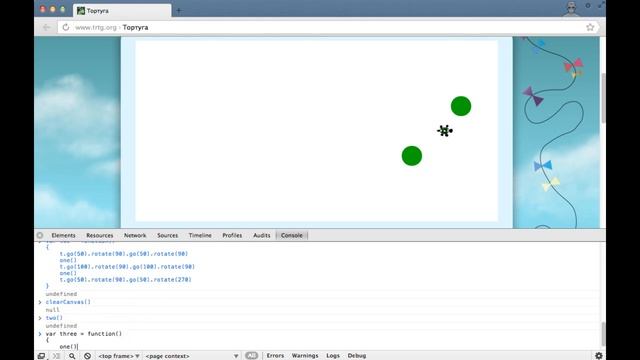
Task: Switch to the Profiles tab
Action: point(232,236)
